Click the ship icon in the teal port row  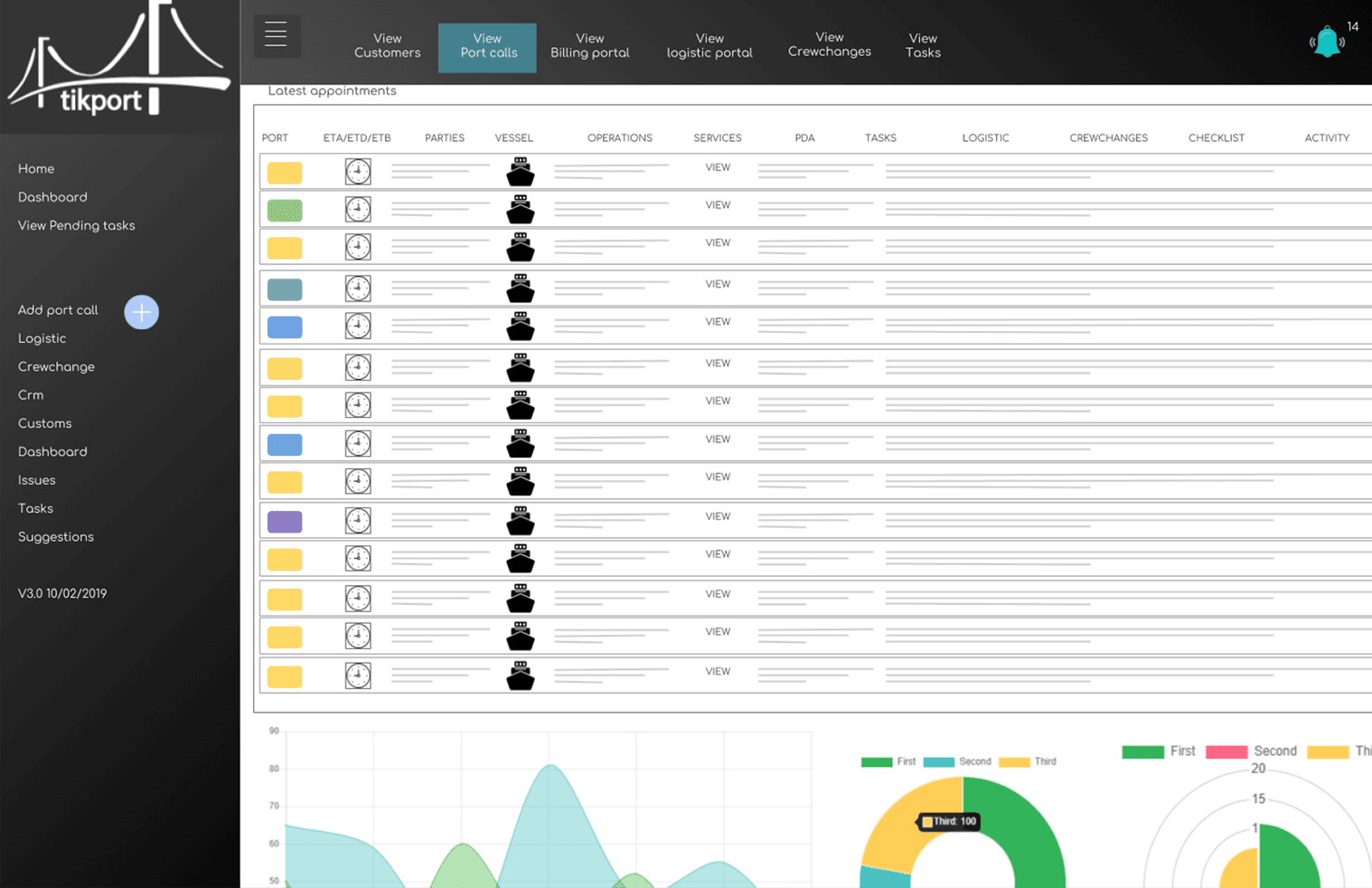coord(521,288)
